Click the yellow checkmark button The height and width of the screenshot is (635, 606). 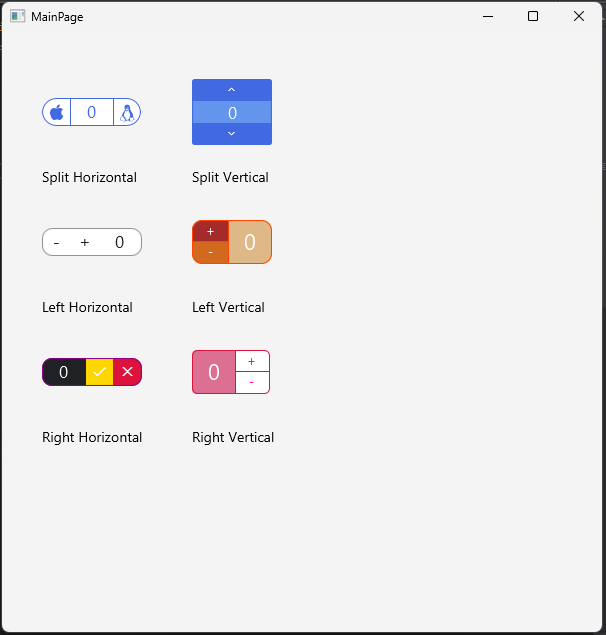[x=100, y=372]
